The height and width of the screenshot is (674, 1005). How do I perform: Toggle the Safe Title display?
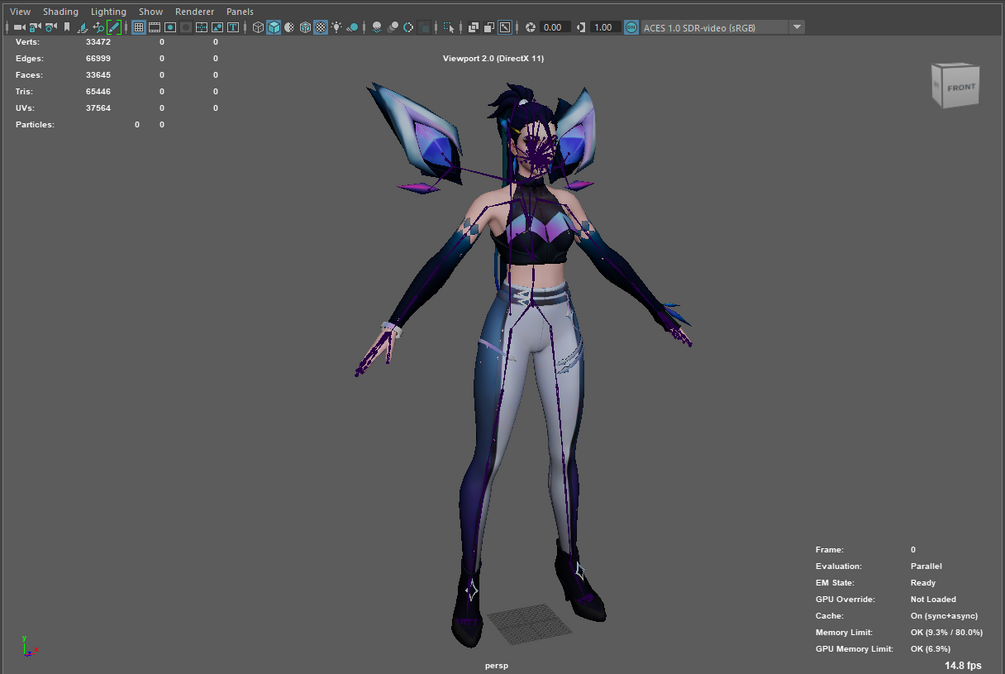pyautogui.click(x=233, y=27)
